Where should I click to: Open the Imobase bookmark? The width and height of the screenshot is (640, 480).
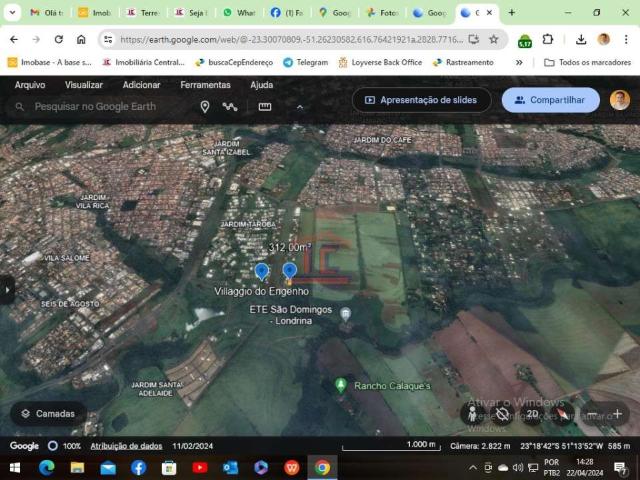click(x=49, y=62)
